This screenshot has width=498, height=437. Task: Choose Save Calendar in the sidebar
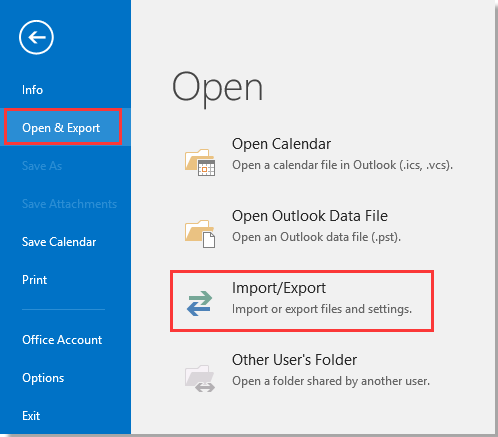coord(59,242)
